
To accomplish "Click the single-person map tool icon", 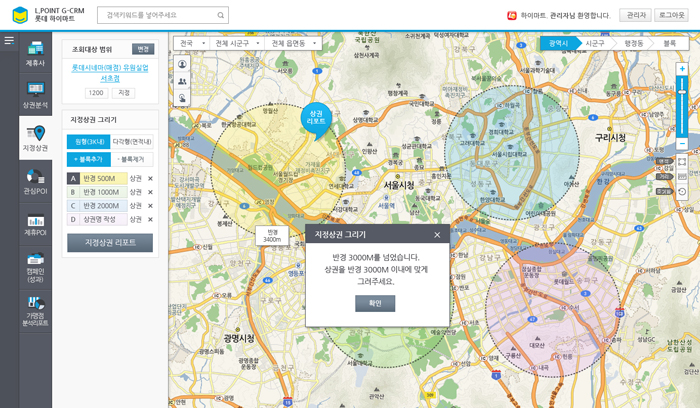I will [182, 64].
